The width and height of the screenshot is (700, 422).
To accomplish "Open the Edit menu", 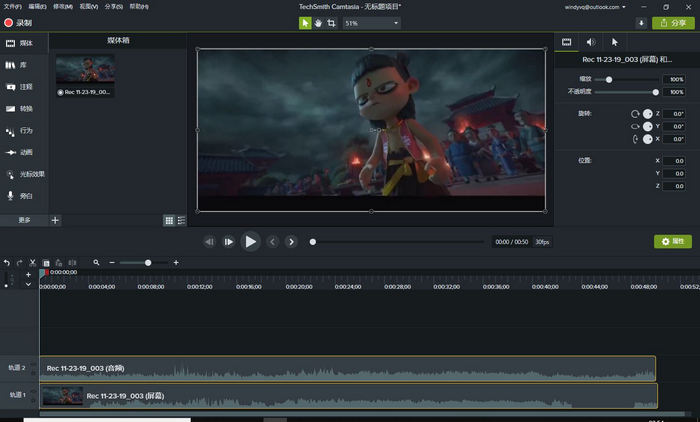I will click(37, 7).
